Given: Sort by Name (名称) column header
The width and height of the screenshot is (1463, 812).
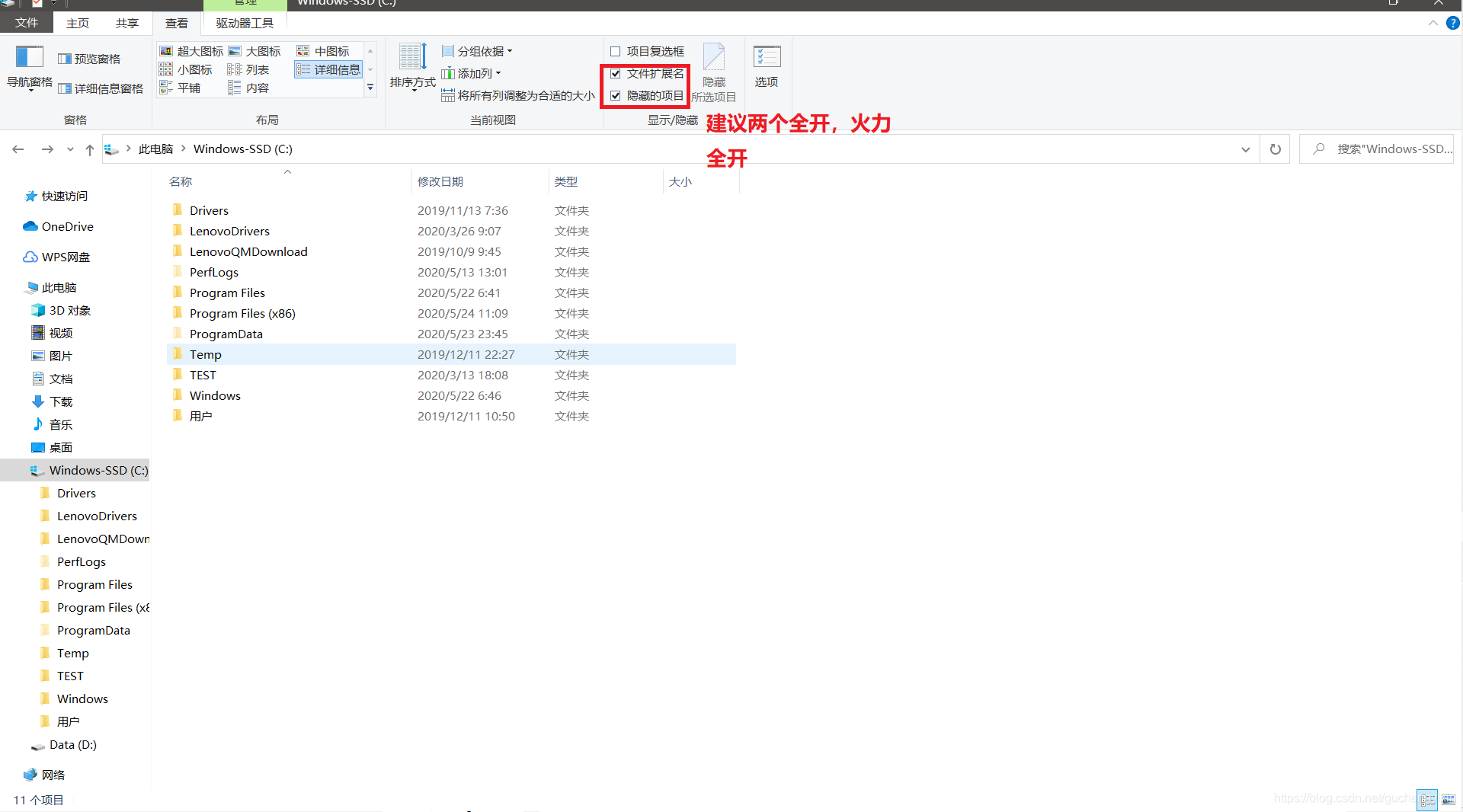Looking at the screenshot, I should [288, 181].
